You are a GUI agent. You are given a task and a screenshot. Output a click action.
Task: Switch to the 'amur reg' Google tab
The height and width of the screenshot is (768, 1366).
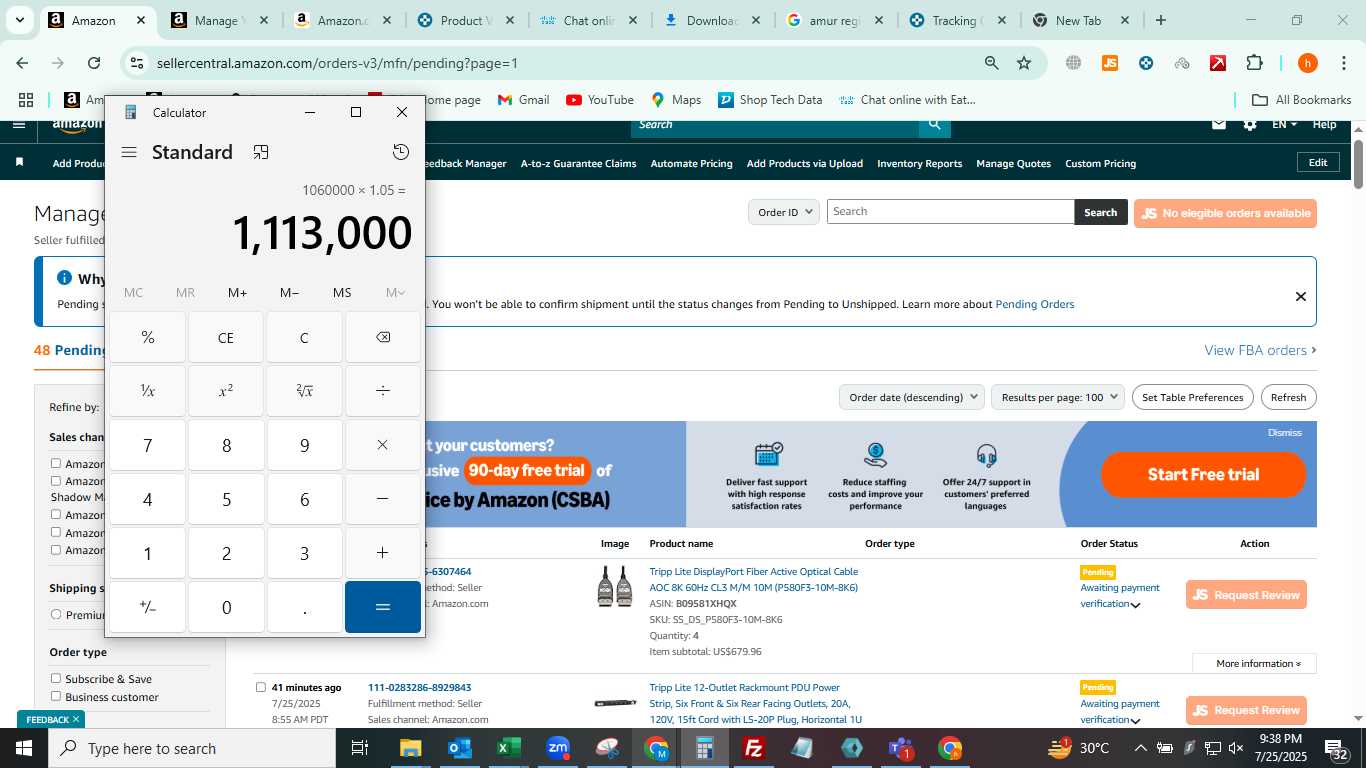pos(835,20)
